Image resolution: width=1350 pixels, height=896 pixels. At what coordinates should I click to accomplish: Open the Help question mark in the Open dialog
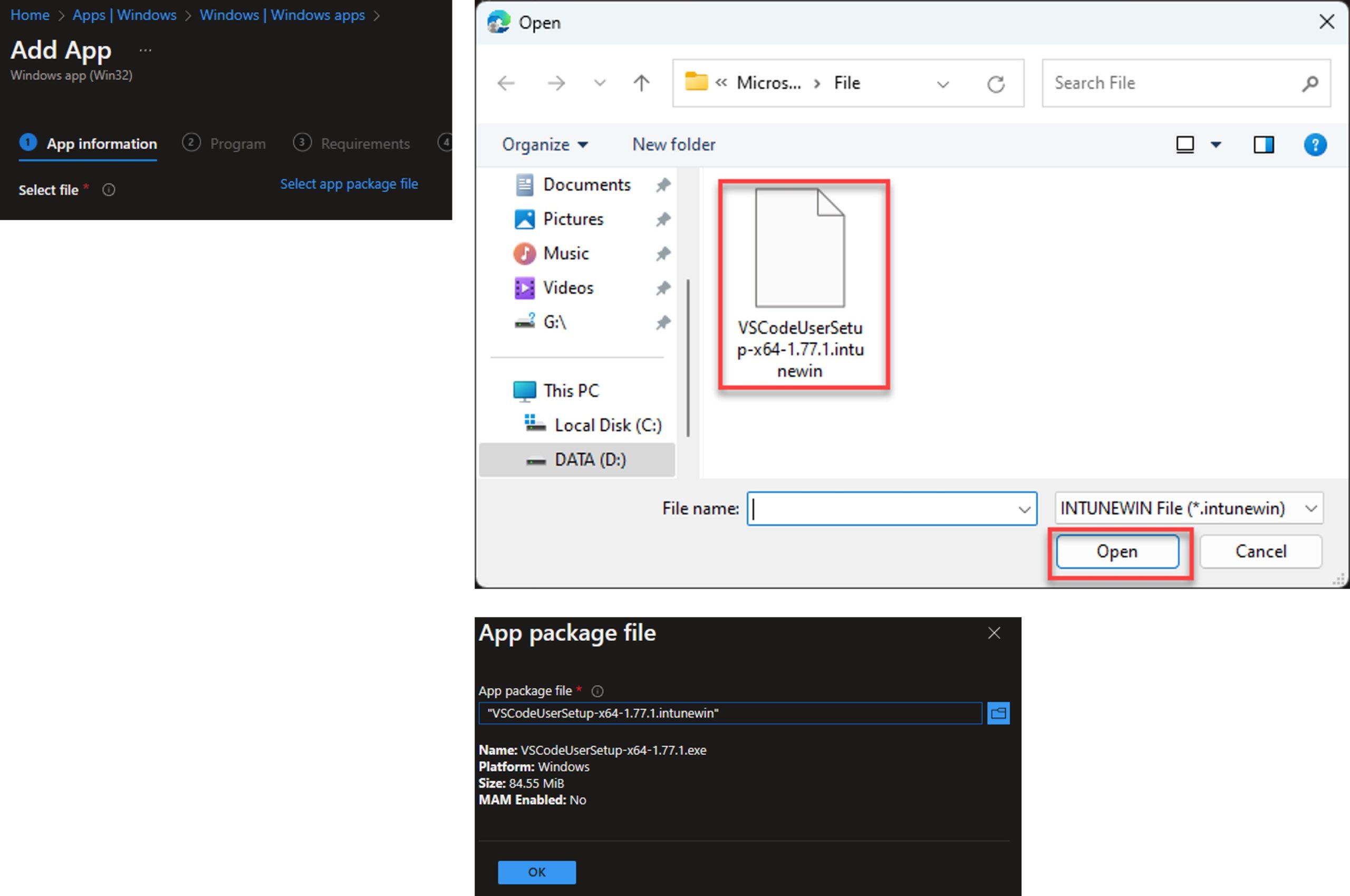(1316, 144)
